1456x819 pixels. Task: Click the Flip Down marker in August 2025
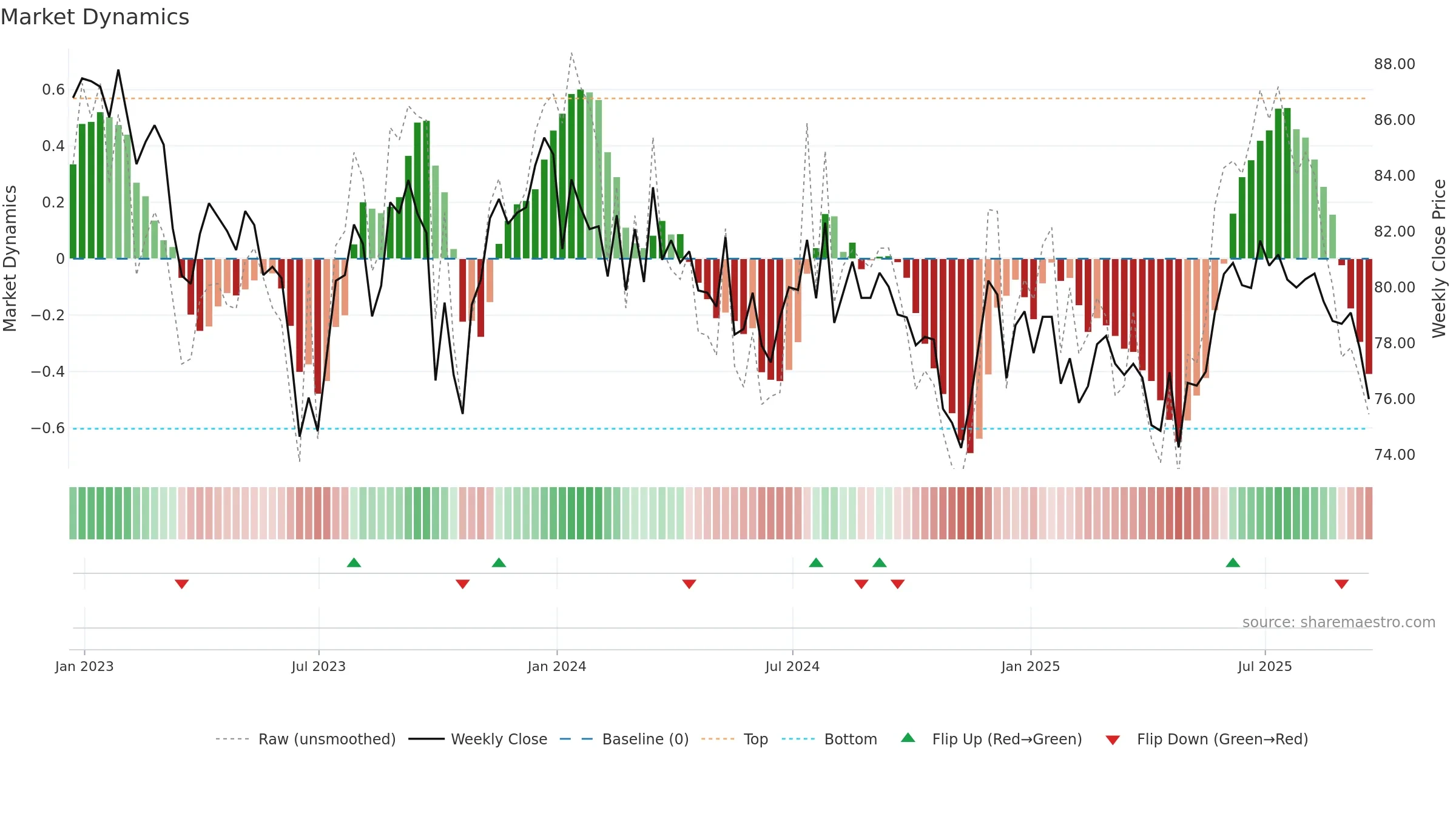pyautogui.click(x=1341, y=584)
